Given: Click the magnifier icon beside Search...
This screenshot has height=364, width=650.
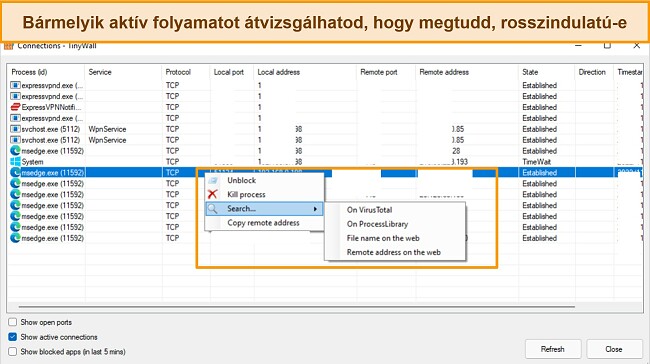Looking at the screenshot, I should coord(213,209).
